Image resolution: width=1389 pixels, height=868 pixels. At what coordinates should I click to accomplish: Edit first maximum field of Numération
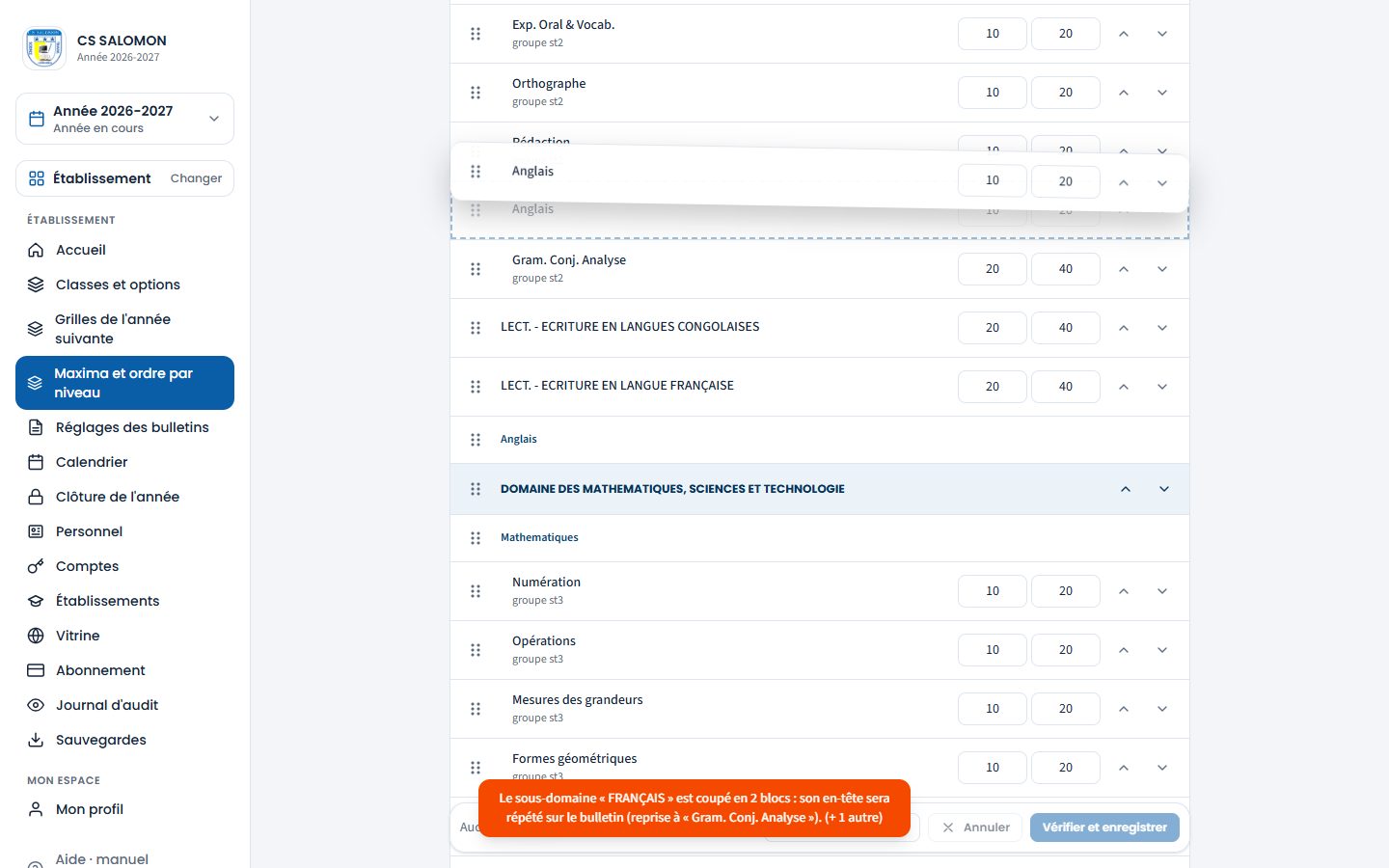(x=993, y=591)
